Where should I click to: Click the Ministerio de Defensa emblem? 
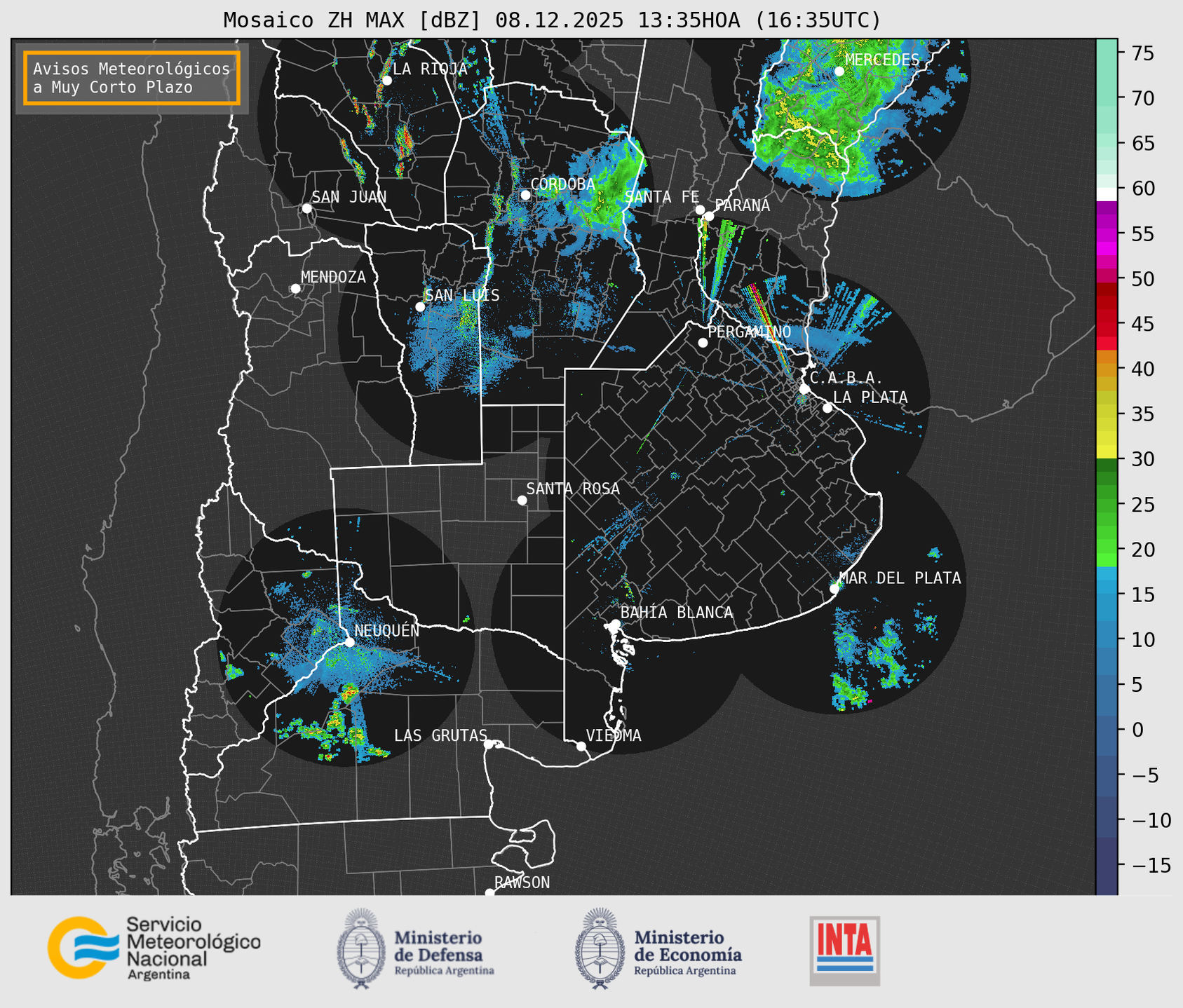point(361,948)
